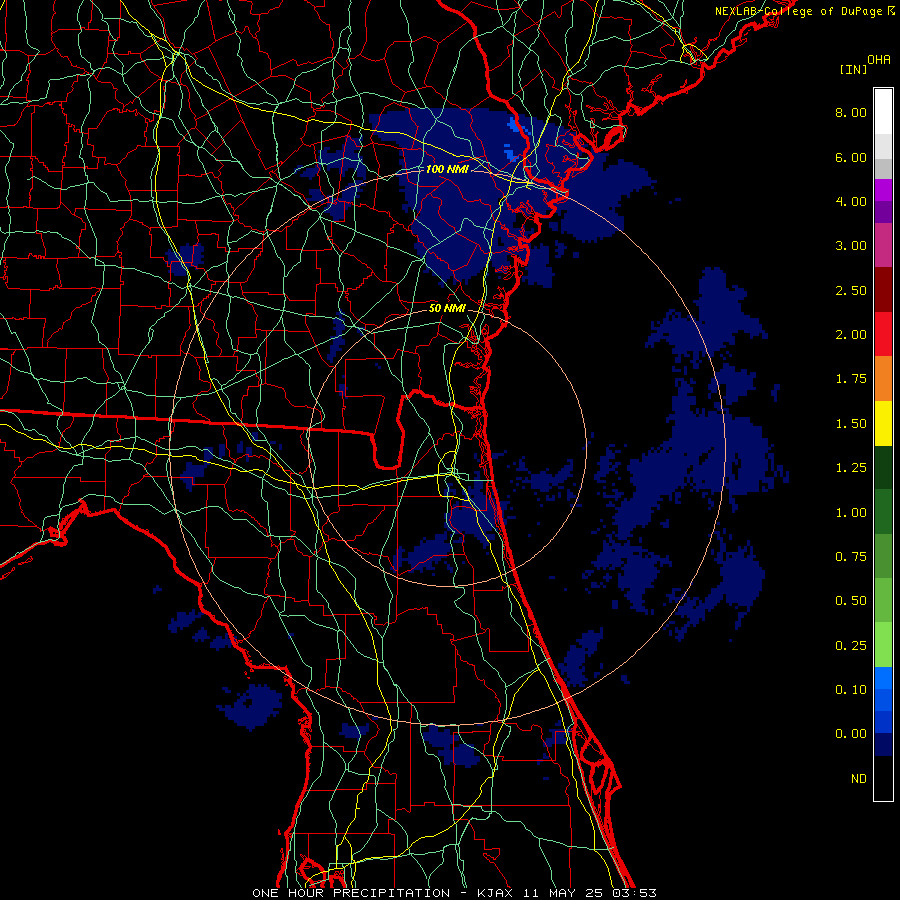Click the 50 NMI range ring label
900x900 pixels.
447,308
